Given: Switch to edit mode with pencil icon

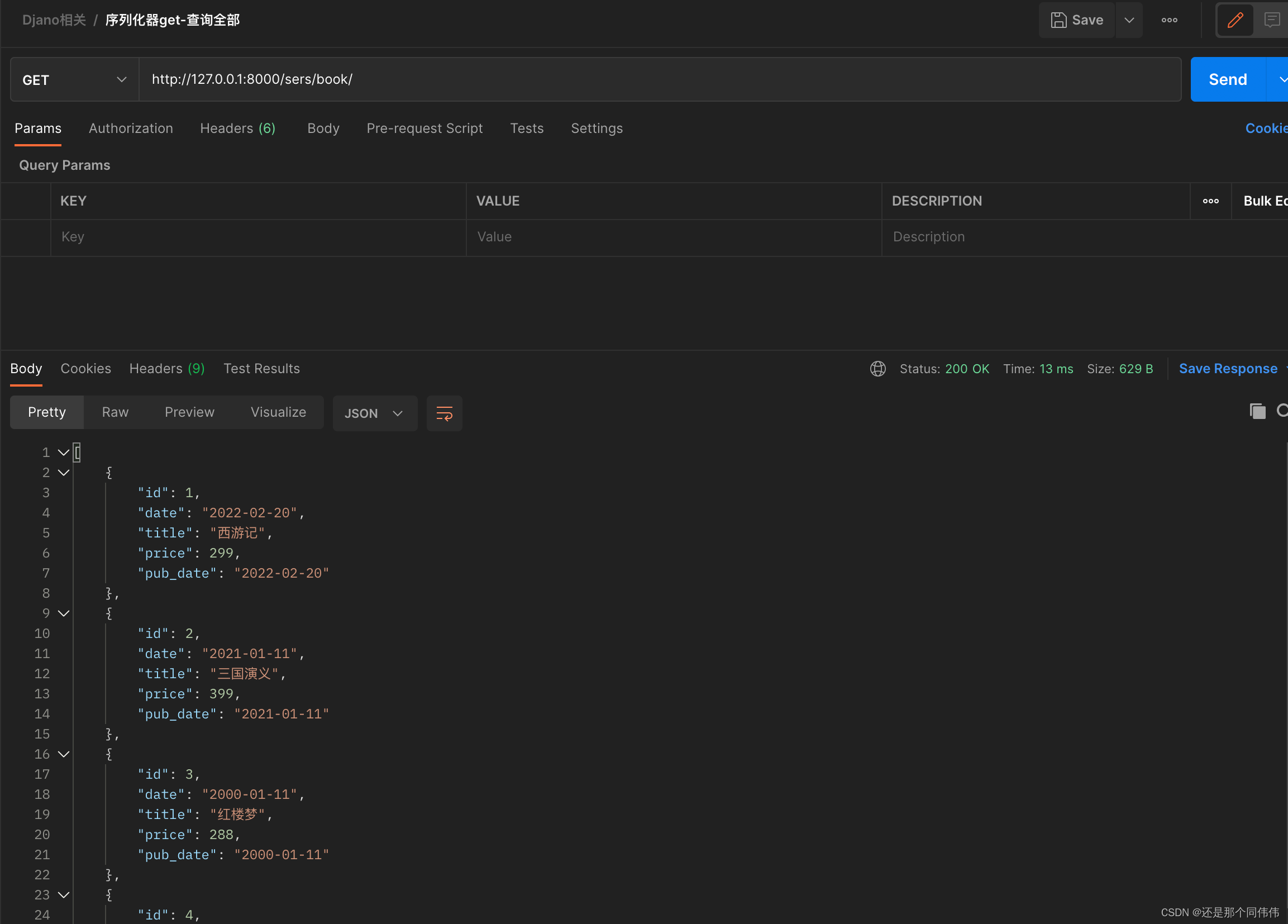Looking at the screenshot, I should pyautogui.click(x=1235, y=20).
